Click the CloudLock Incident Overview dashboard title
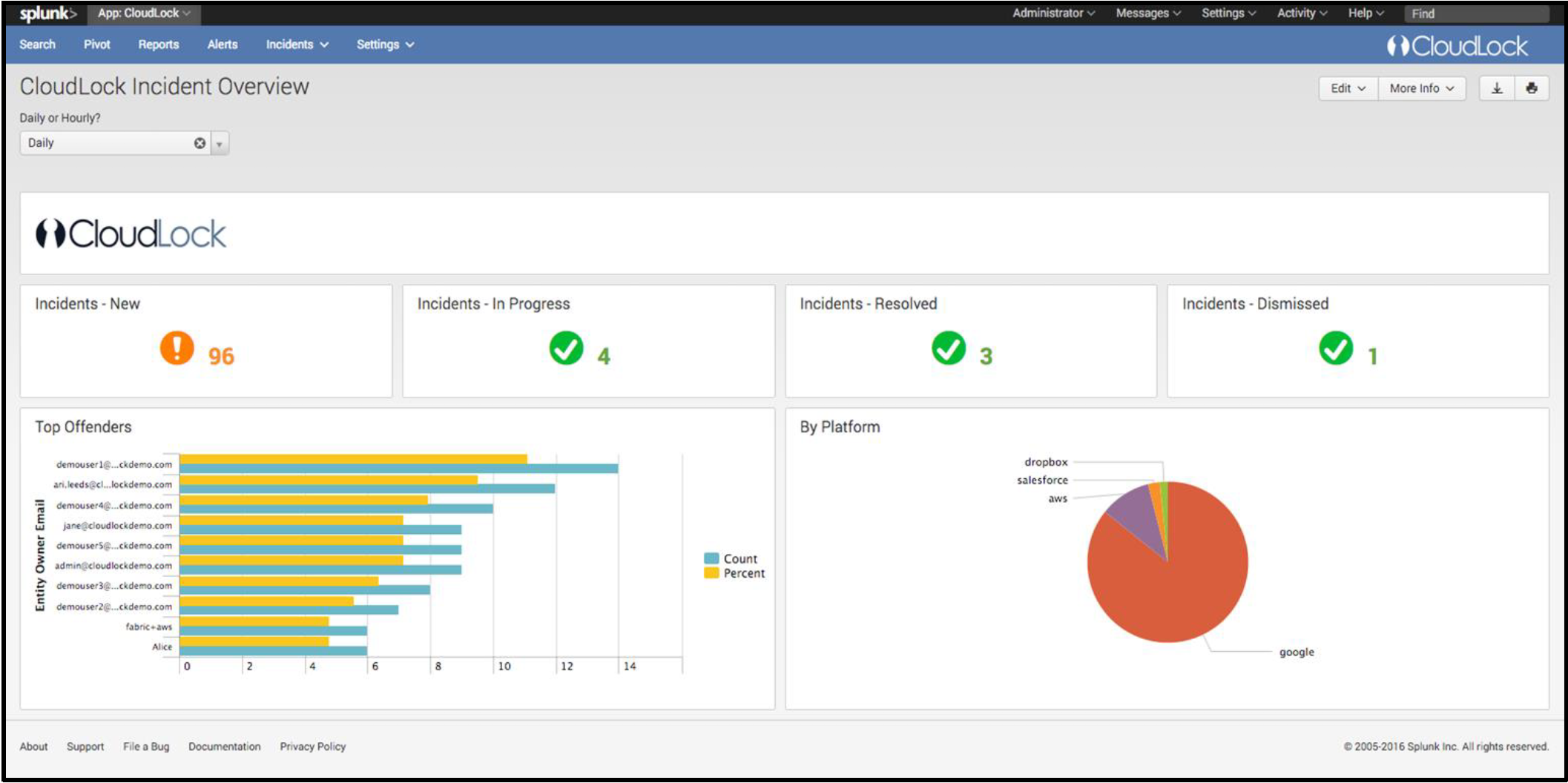 pos(164,87)
